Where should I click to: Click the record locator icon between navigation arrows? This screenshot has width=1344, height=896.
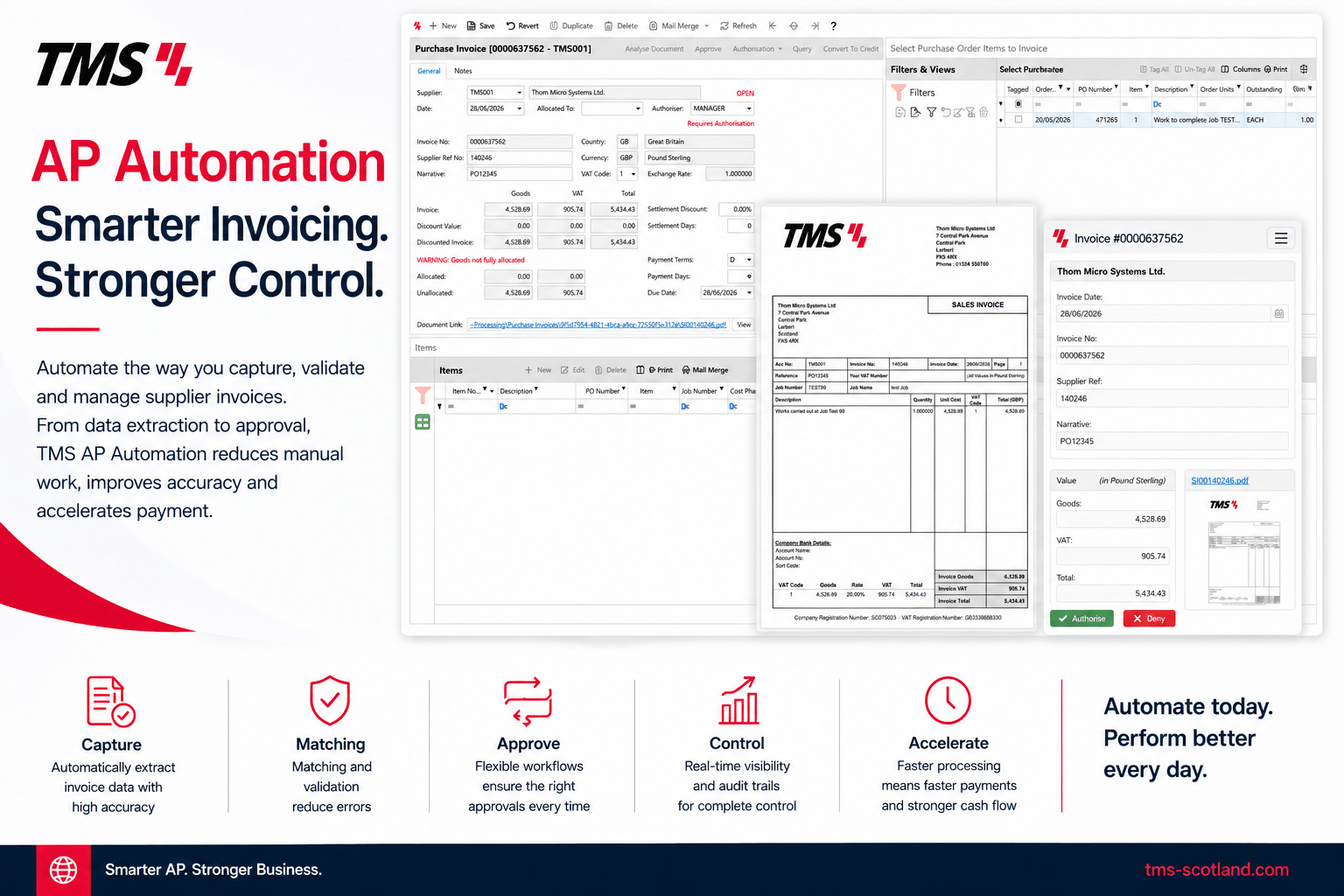pos(794,26)
